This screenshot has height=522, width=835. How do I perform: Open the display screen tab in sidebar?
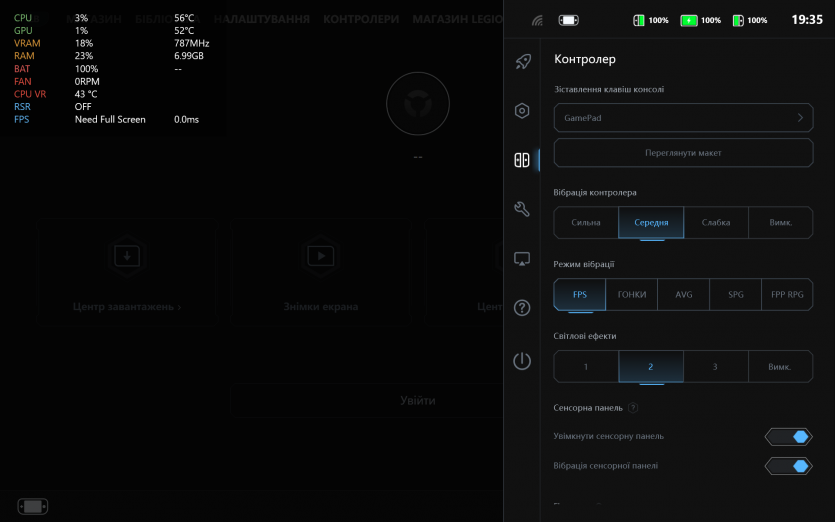pos(522,259)
